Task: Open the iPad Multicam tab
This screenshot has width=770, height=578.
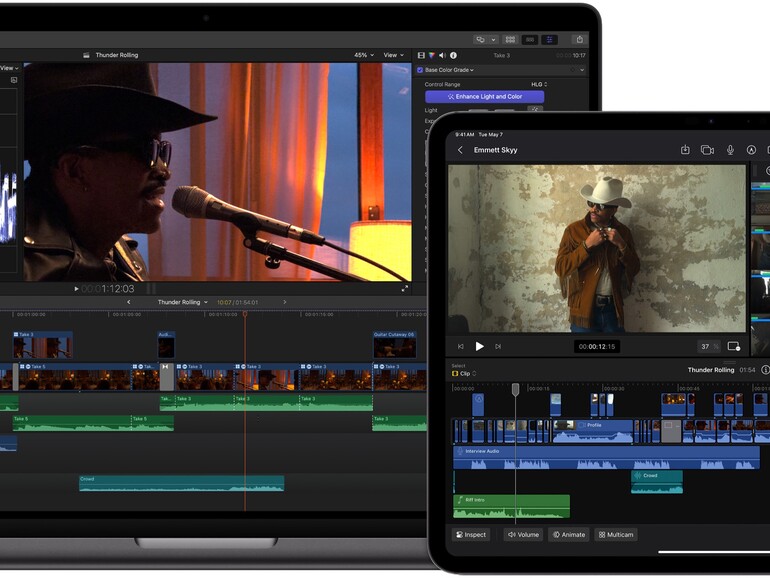Action: click(x=616, y=535)
